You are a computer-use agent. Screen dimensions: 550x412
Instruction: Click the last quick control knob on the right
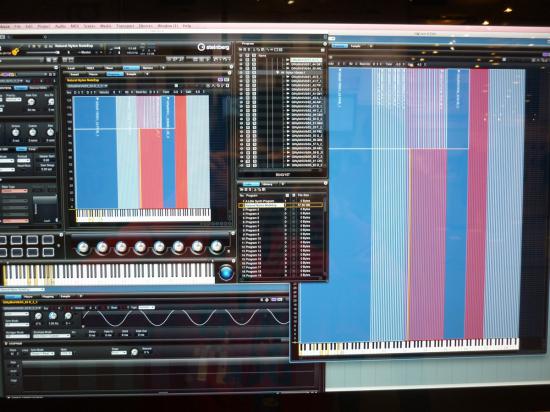pyautogui.click(x=216, y=247)
